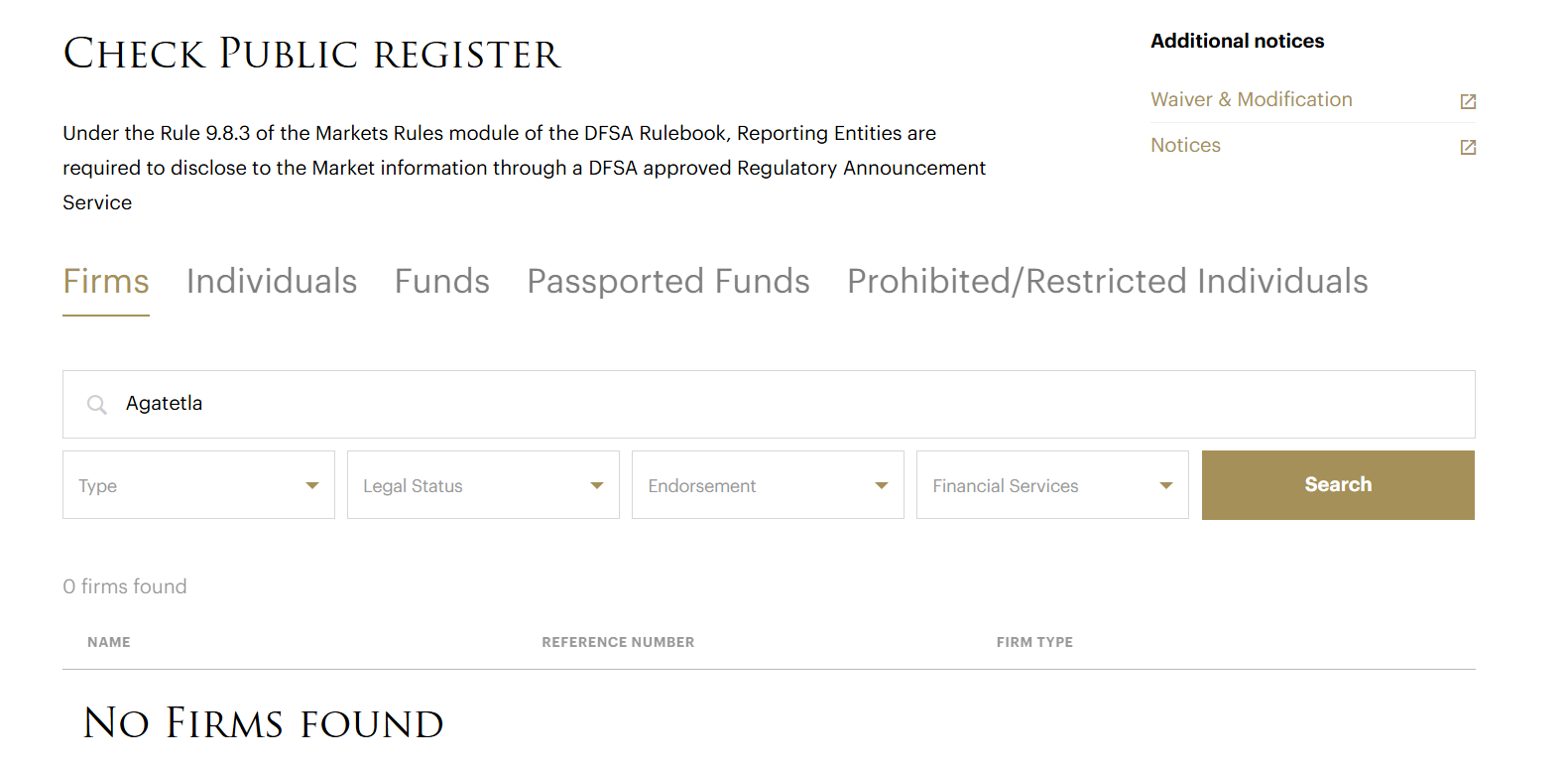View Prohibited/Restricted Individuals tab
This screenshot has width=1568, height=768.
click(1107, 282)
